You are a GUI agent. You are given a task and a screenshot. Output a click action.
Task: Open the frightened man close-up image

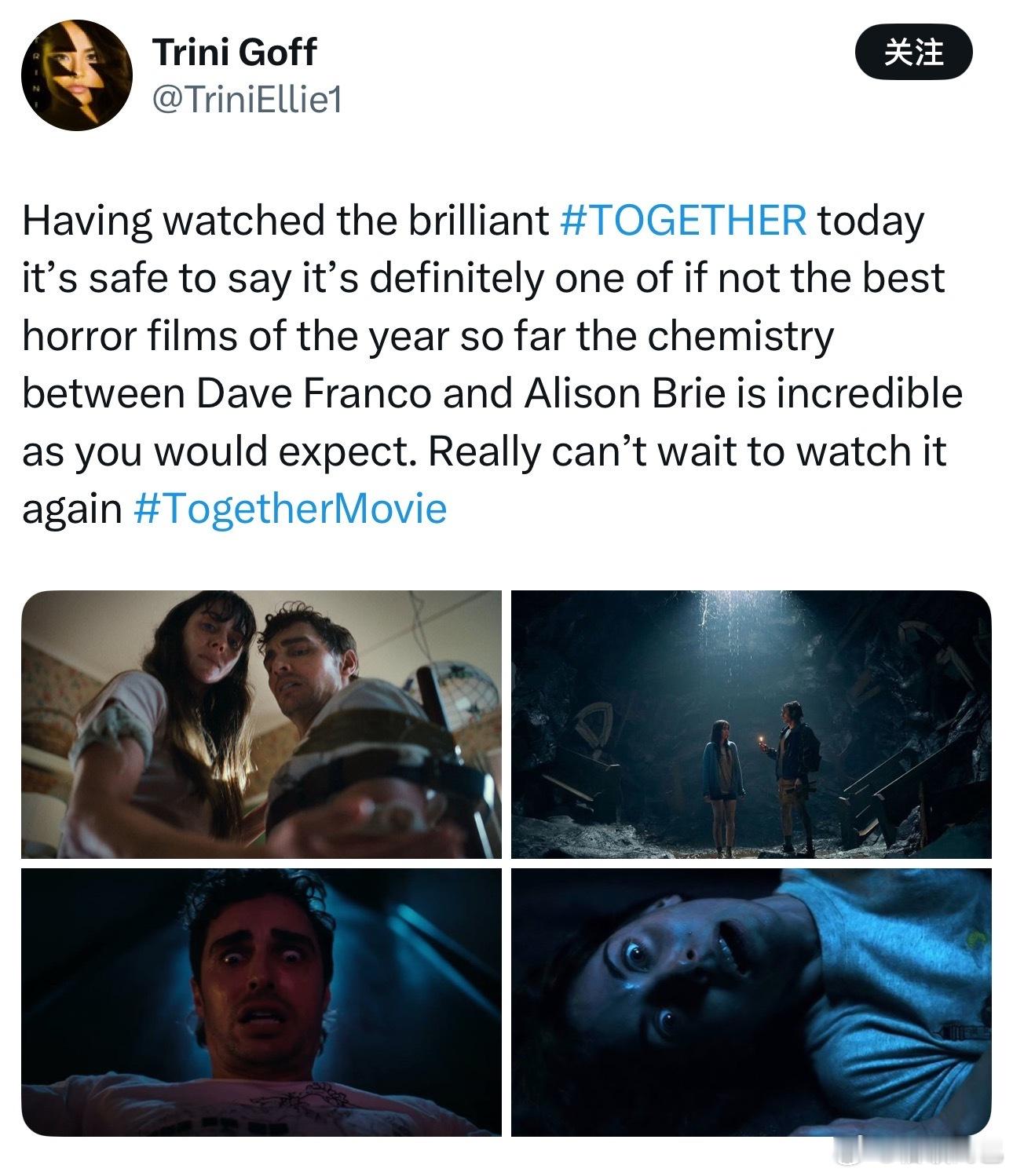[261, 1002]
